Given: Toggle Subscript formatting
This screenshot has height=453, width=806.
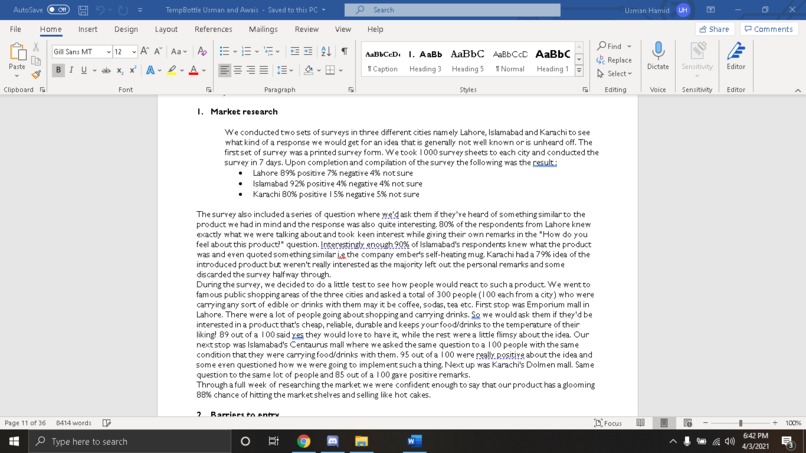Looking at the screenshot, I should [119, 70].
